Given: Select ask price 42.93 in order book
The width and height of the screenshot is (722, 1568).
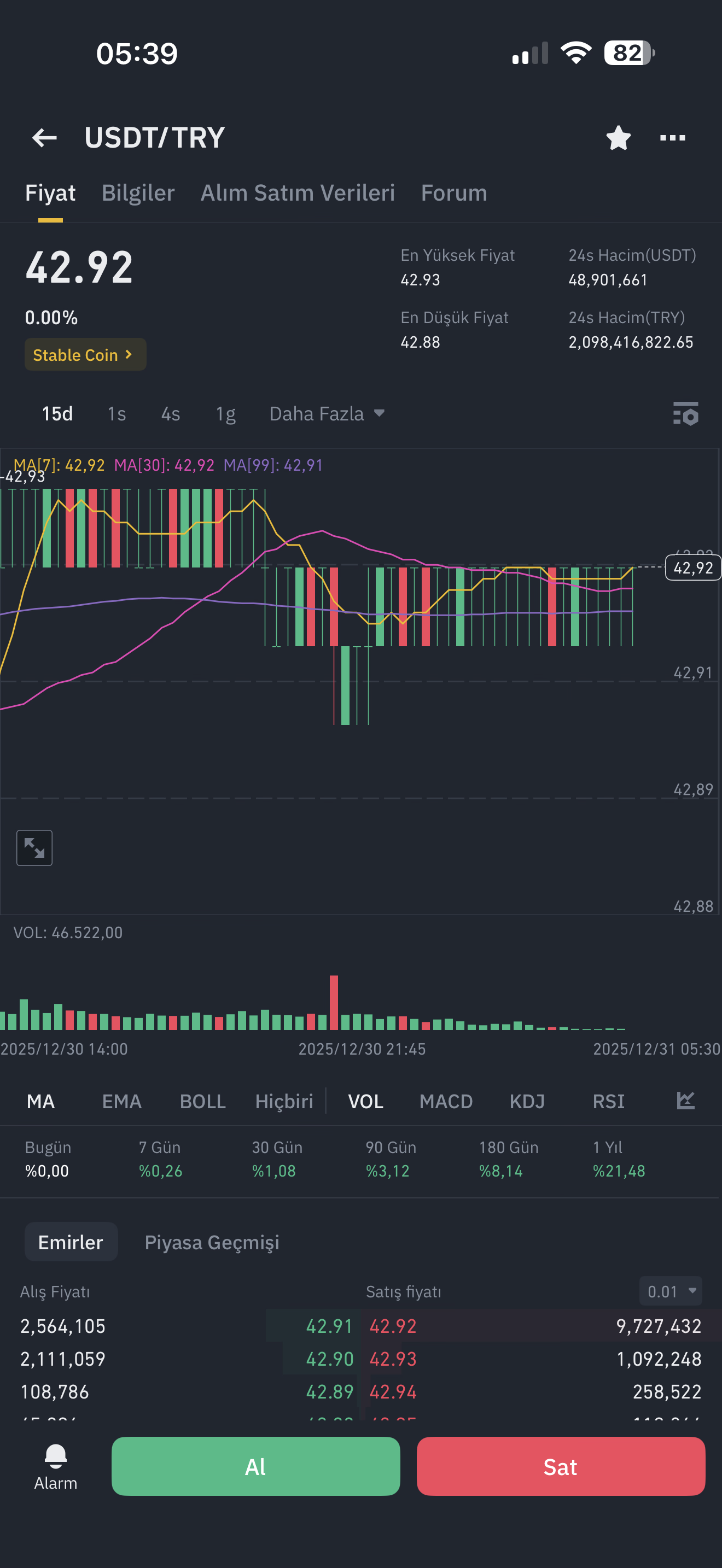Looking at the screenshot, I should [x=393, y=1359].
